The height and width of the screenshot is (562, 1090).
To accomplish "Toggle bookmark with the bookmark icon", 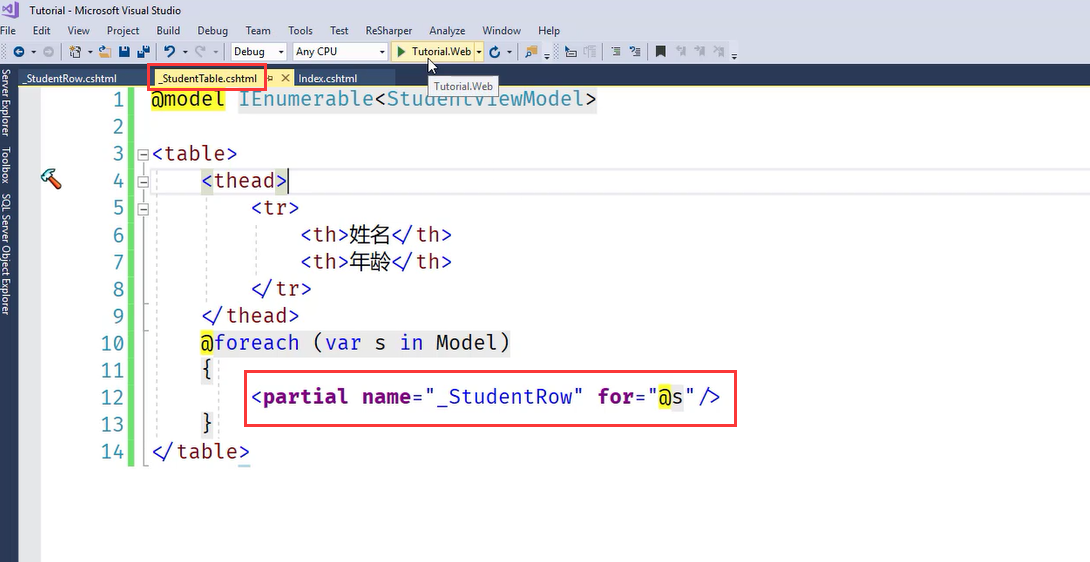I will tap(661, 51).
